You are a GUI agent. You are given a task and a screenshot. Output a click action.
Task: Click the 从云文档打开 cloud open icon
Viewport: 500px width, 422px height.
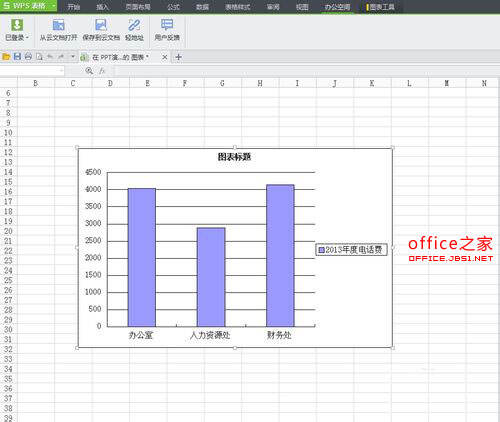pos(58,25)
